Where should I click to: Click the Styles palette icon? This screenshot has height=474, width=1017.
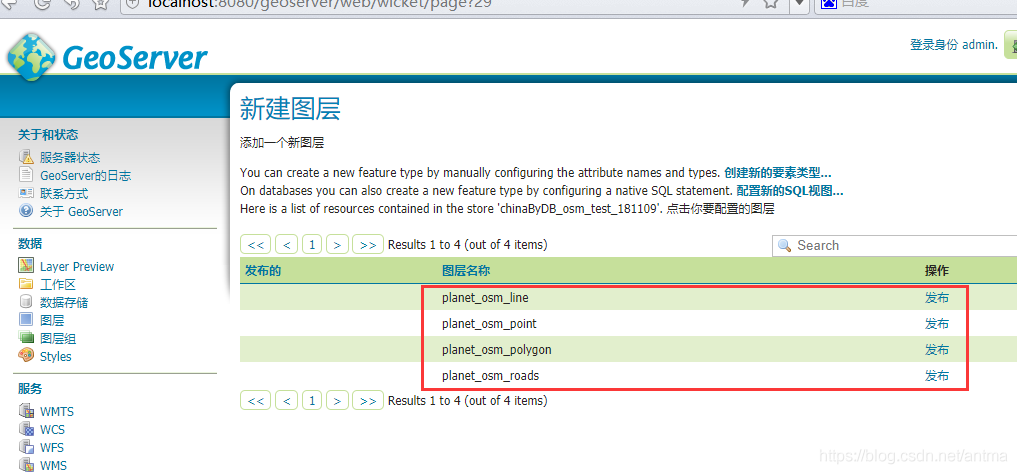tap(26, 356)
